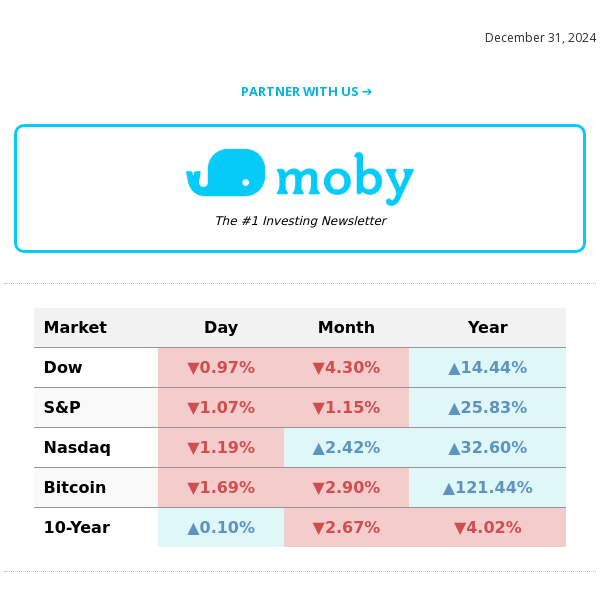Click the moby brand wordmark
The image size is (600, 600).
pos(344,179)
